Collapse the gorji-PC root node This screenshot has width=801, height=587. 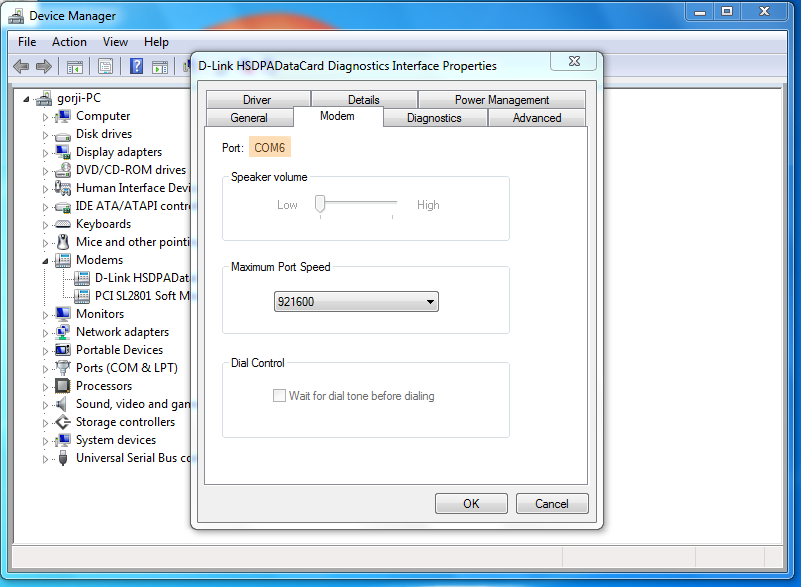tap(27, 99)
